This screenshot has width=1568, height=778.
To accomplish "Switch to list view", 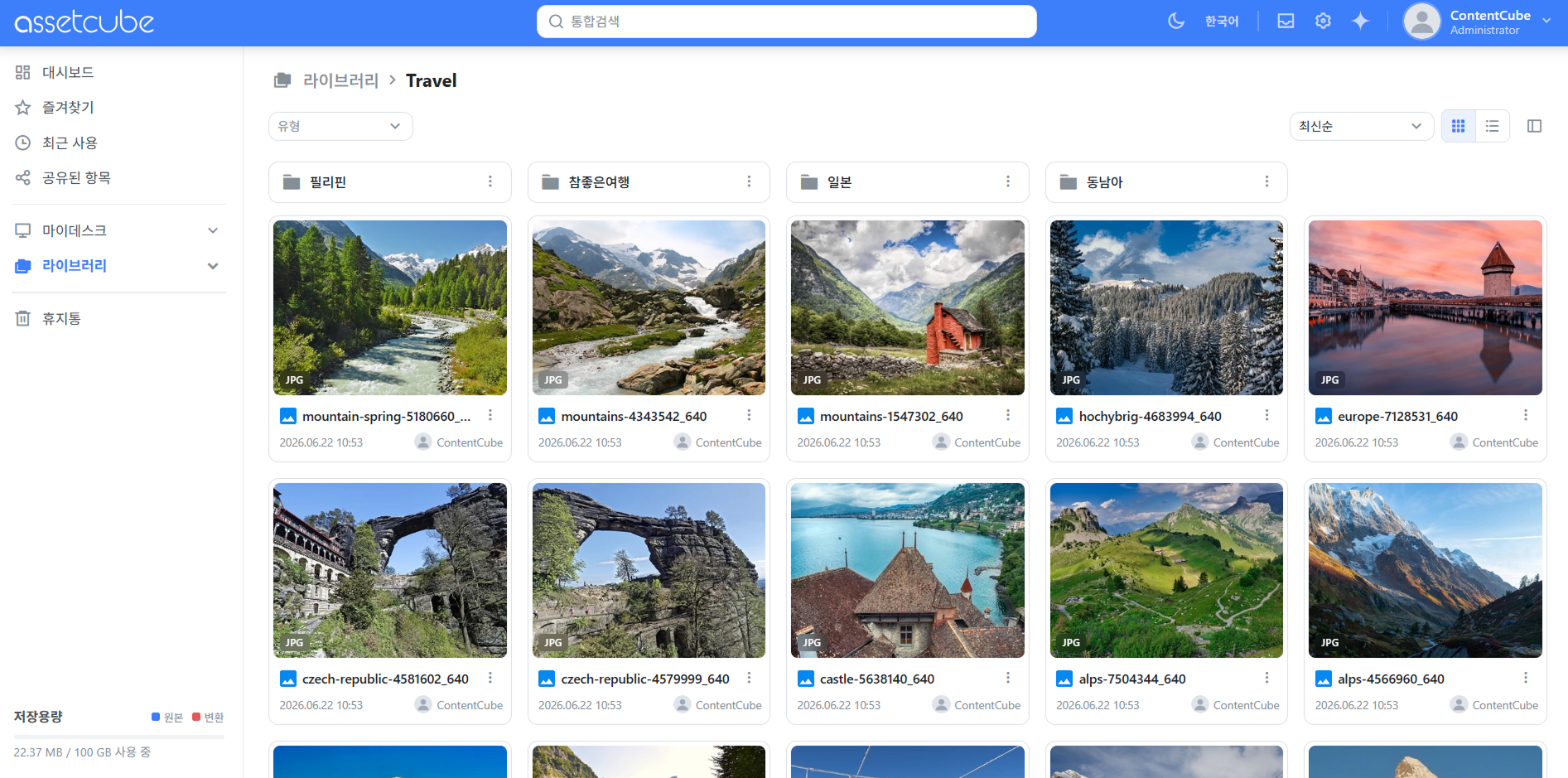I will [1492, 126].
